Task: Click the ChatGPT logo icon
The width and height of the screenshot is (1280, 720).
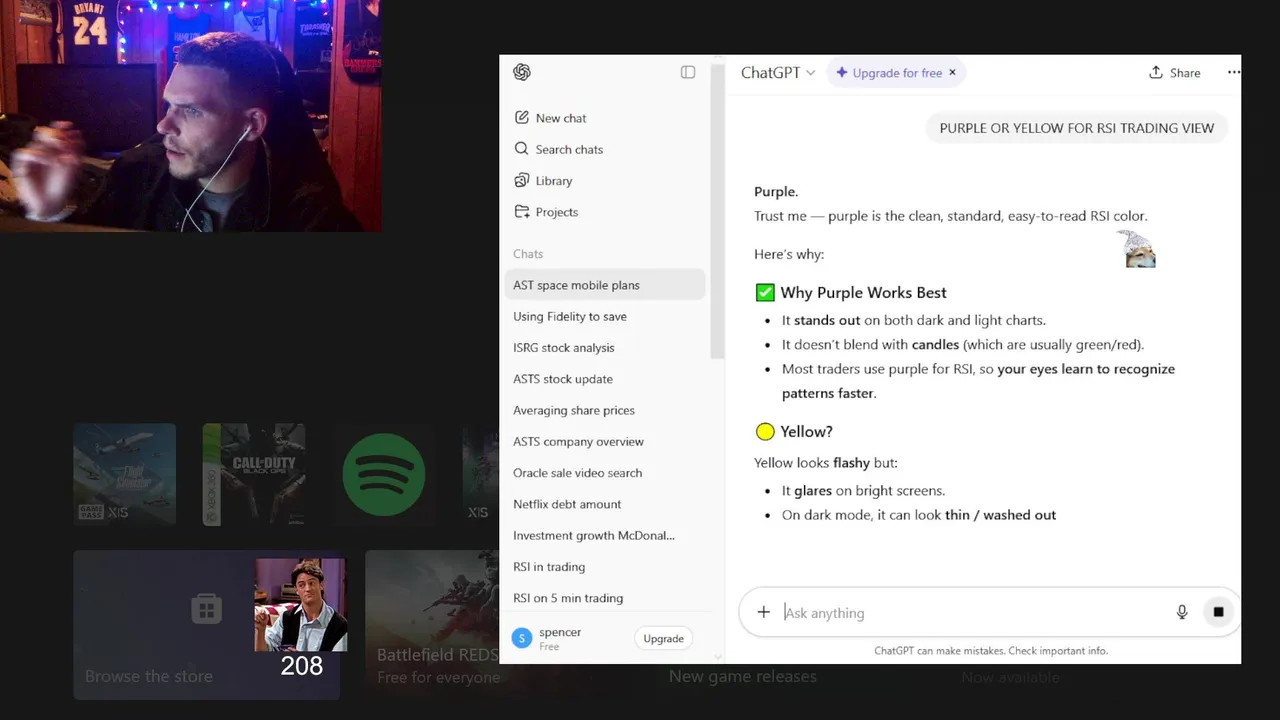Action: [x=521, y=72]
